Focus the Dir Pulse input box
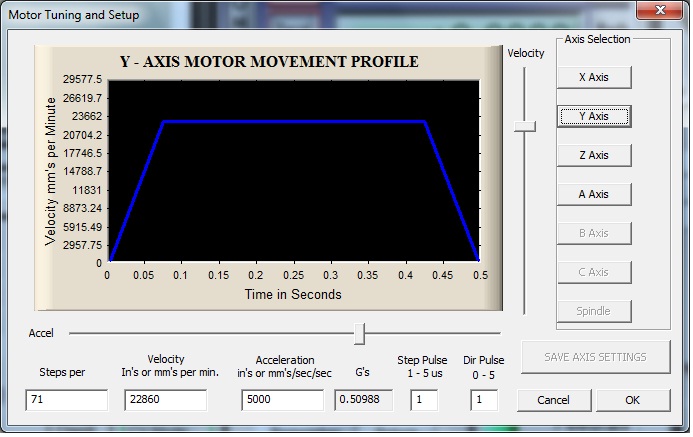This screenshot has width=693, height=437. (484, 400)
